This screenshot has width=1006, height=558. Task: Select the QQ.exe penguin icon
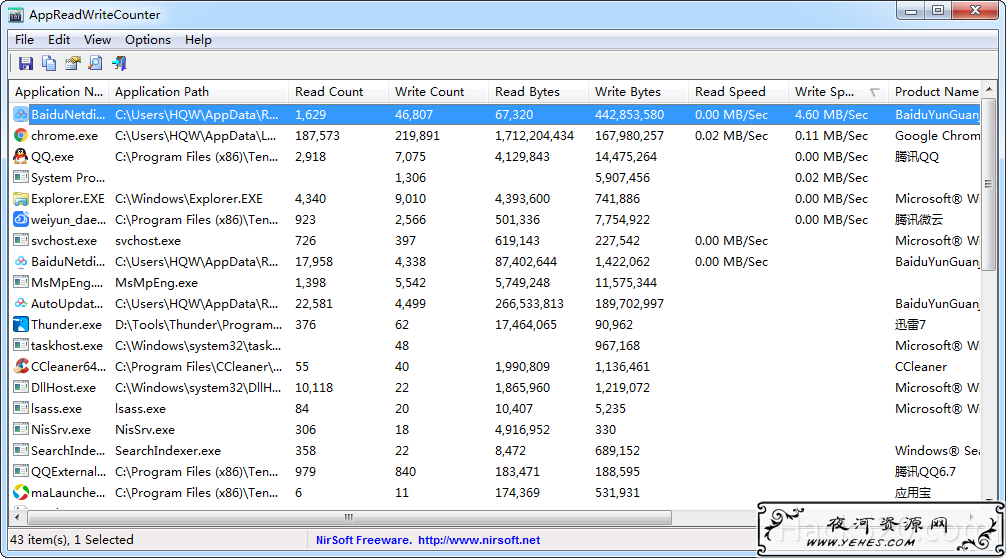click(21, 156)
